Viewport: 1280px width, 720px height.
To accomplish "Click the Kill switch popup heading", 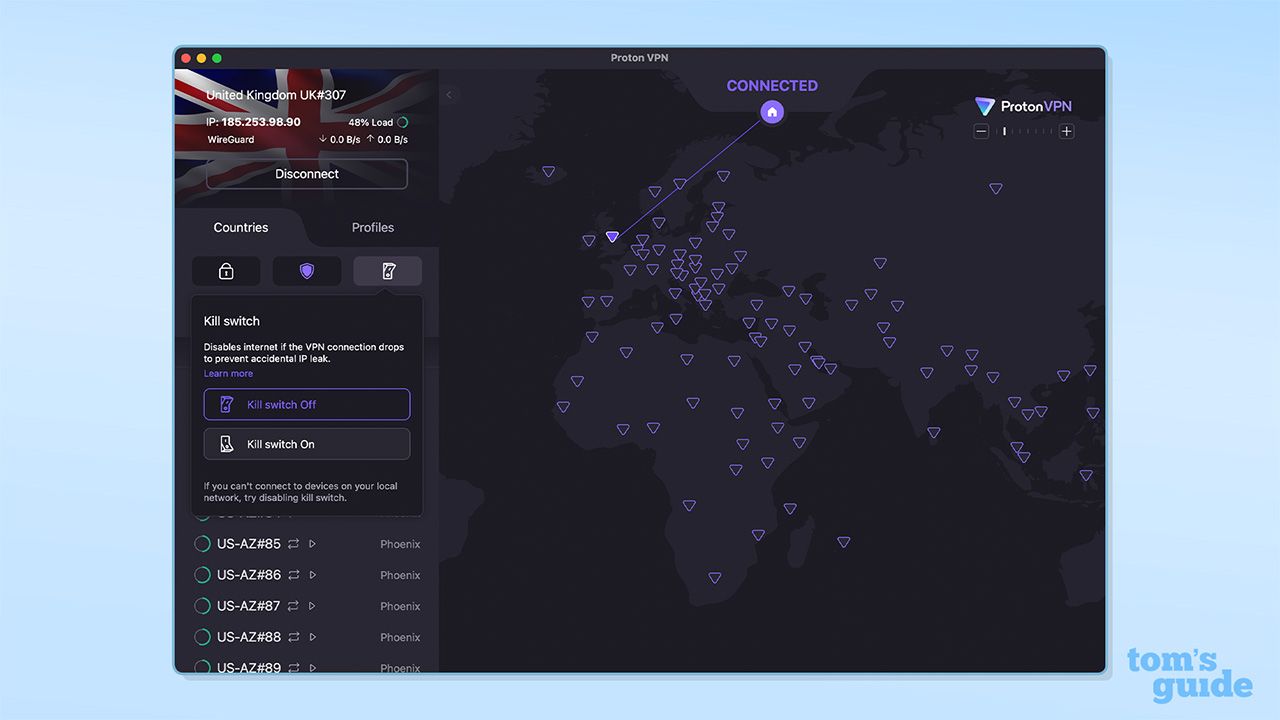I will (x=232, y=321).
